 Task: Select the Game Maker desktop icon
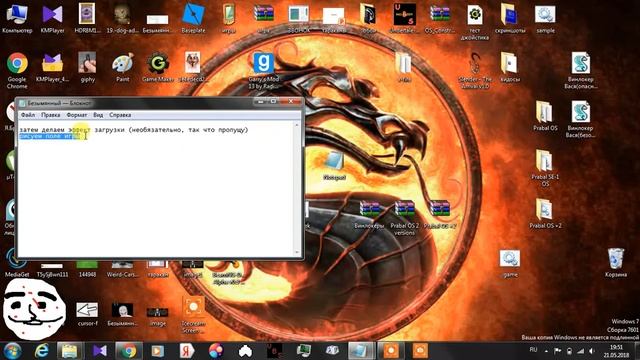pyautogui.click(x=158, y=67)
